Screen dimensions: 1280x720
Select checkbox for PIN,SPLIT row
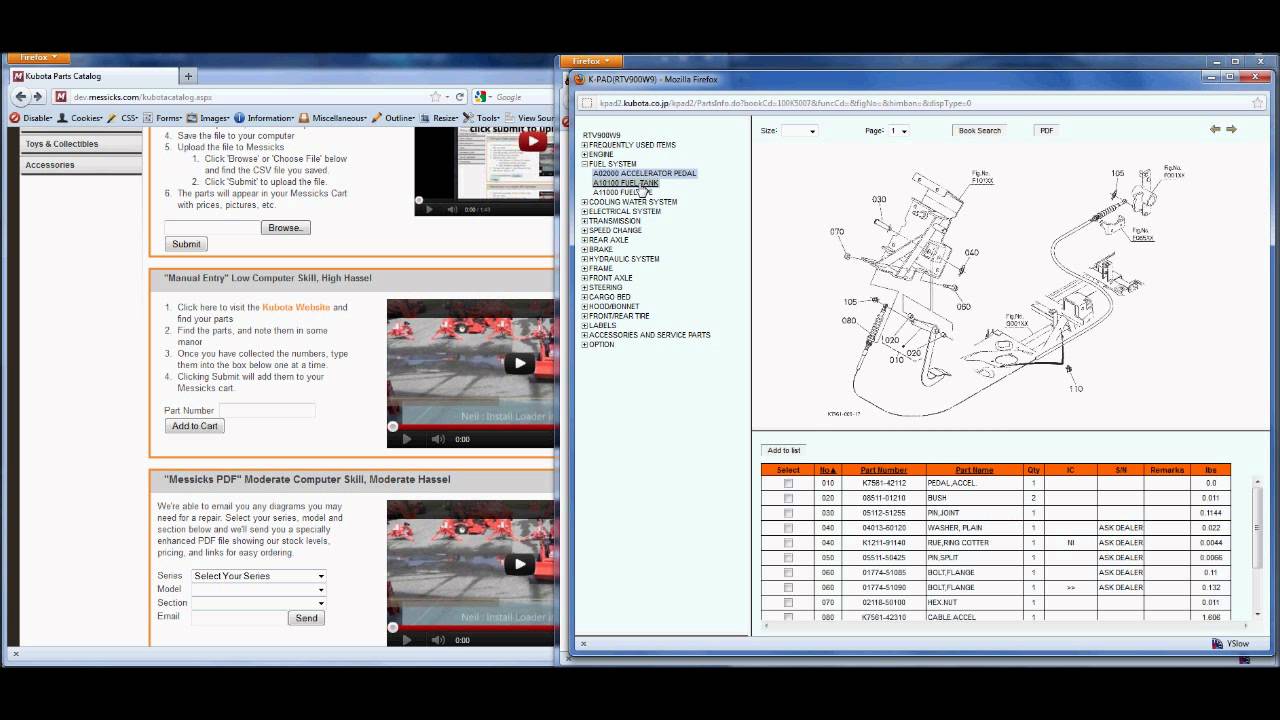[x=788, y=558]
